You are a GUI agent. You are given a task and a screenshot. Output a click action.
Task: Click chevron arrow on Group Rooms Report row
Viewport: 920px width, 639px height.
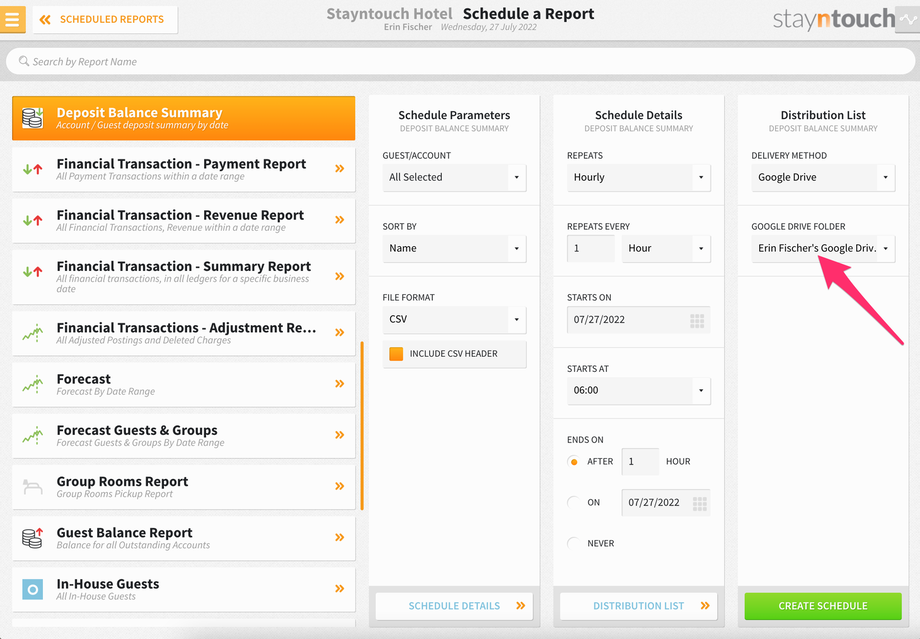tap(340, 486)
